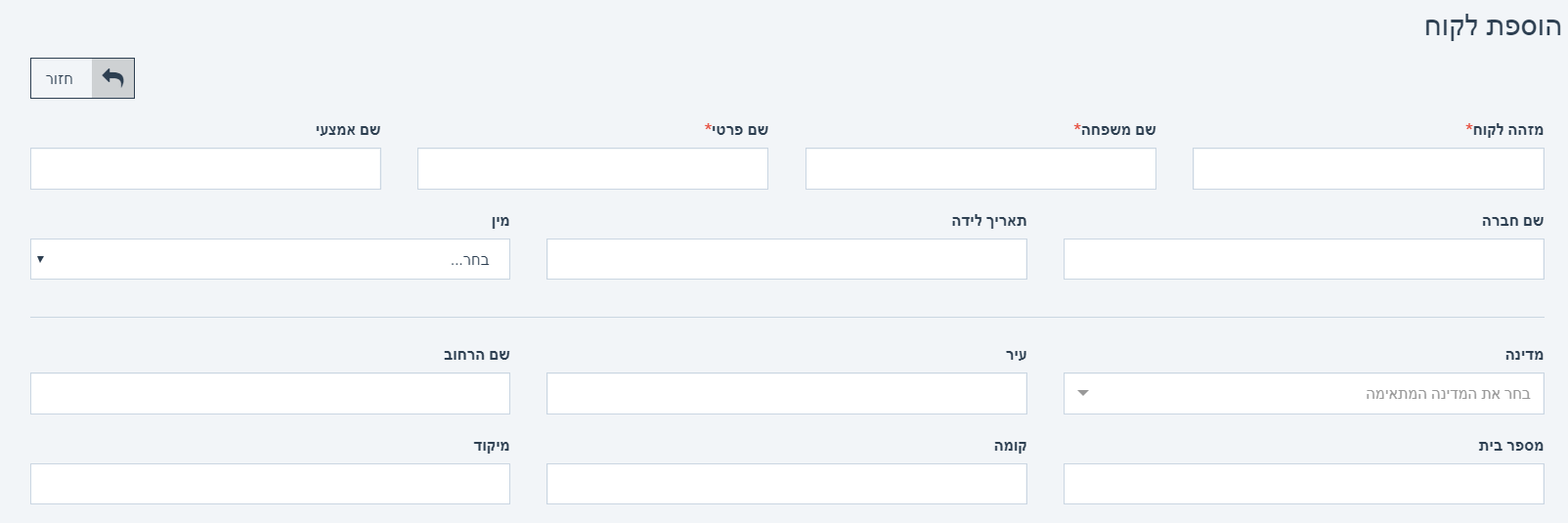Open the מין gender dropdown
Viewport: 1568px width, 523px height.
coord(270,259)
